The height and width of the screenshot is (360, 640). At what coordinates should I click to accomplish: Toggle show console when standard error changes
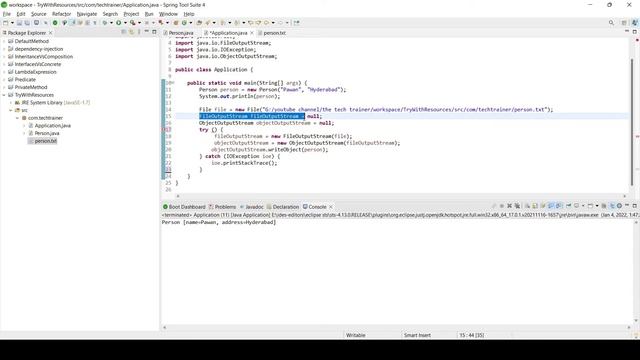[558, 206]
